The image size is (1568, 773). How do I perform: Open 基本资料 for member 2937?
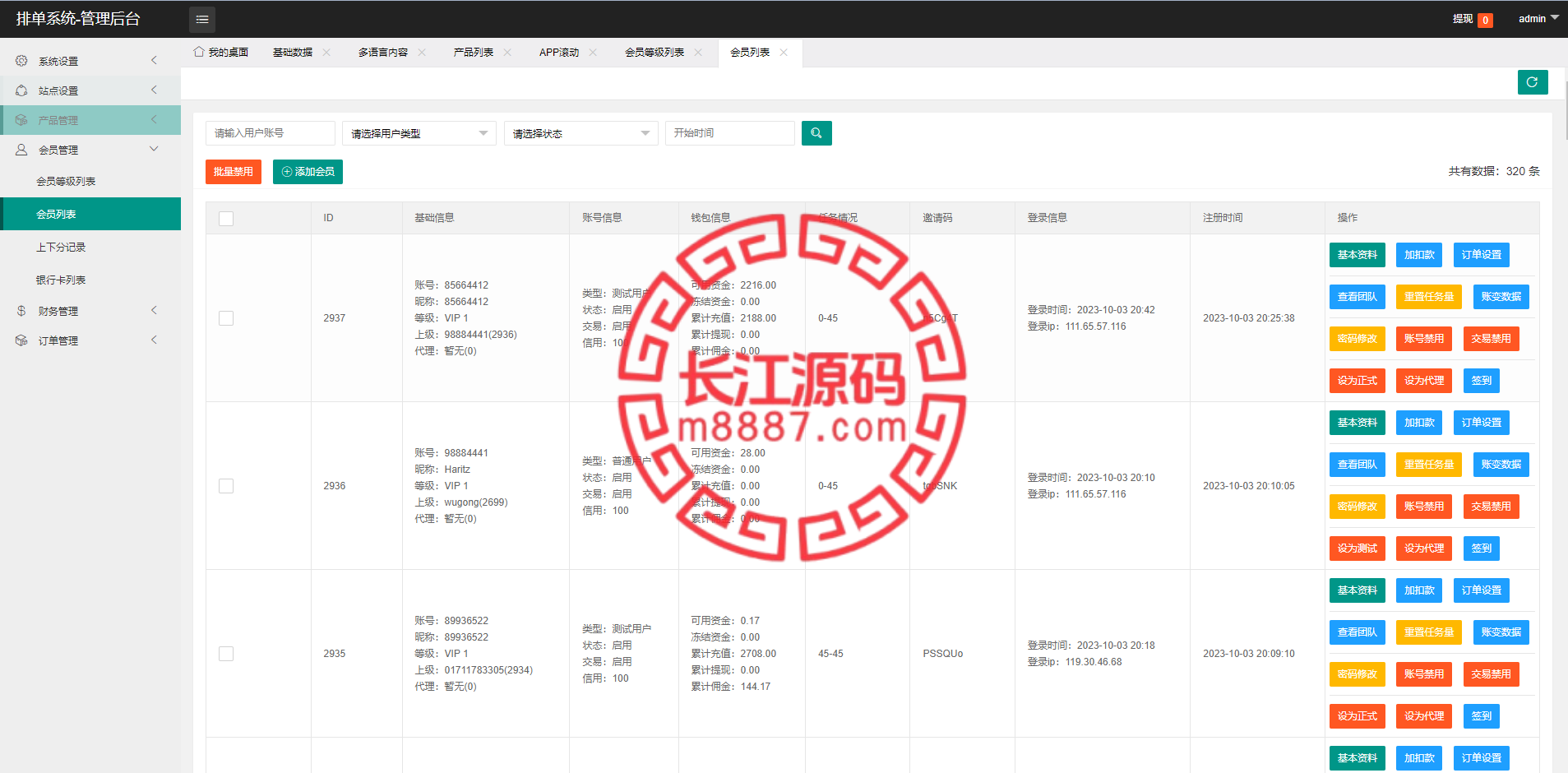(x=1358, y=255)
